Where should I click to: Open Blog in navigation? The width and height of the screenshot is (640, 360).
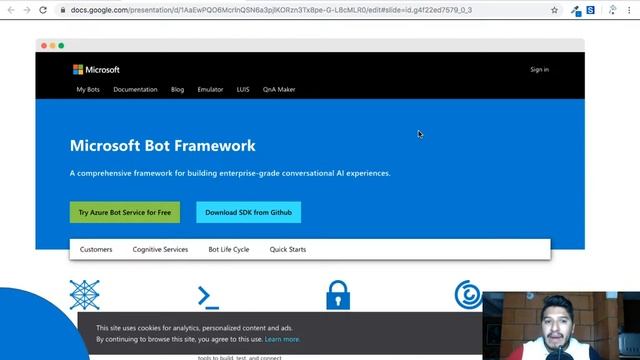click(178, 89)
